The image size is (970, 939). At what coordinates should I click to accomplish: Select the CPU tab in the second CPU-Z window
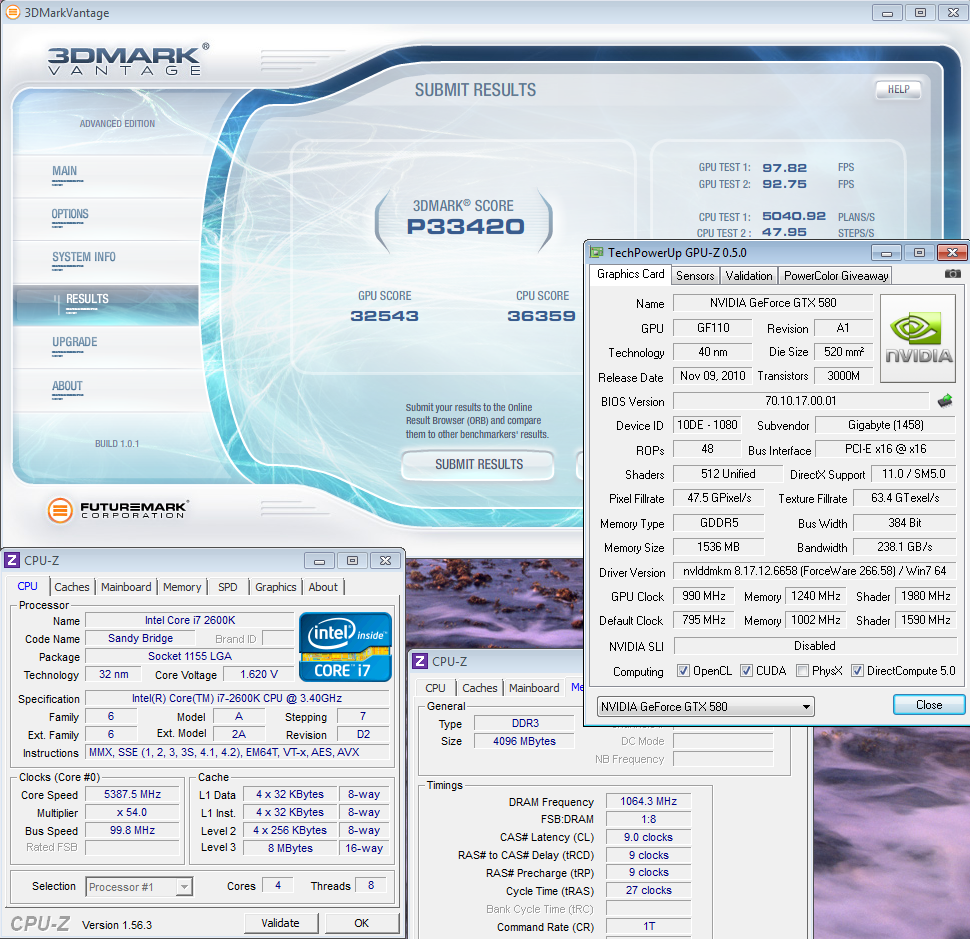[435, 688]
